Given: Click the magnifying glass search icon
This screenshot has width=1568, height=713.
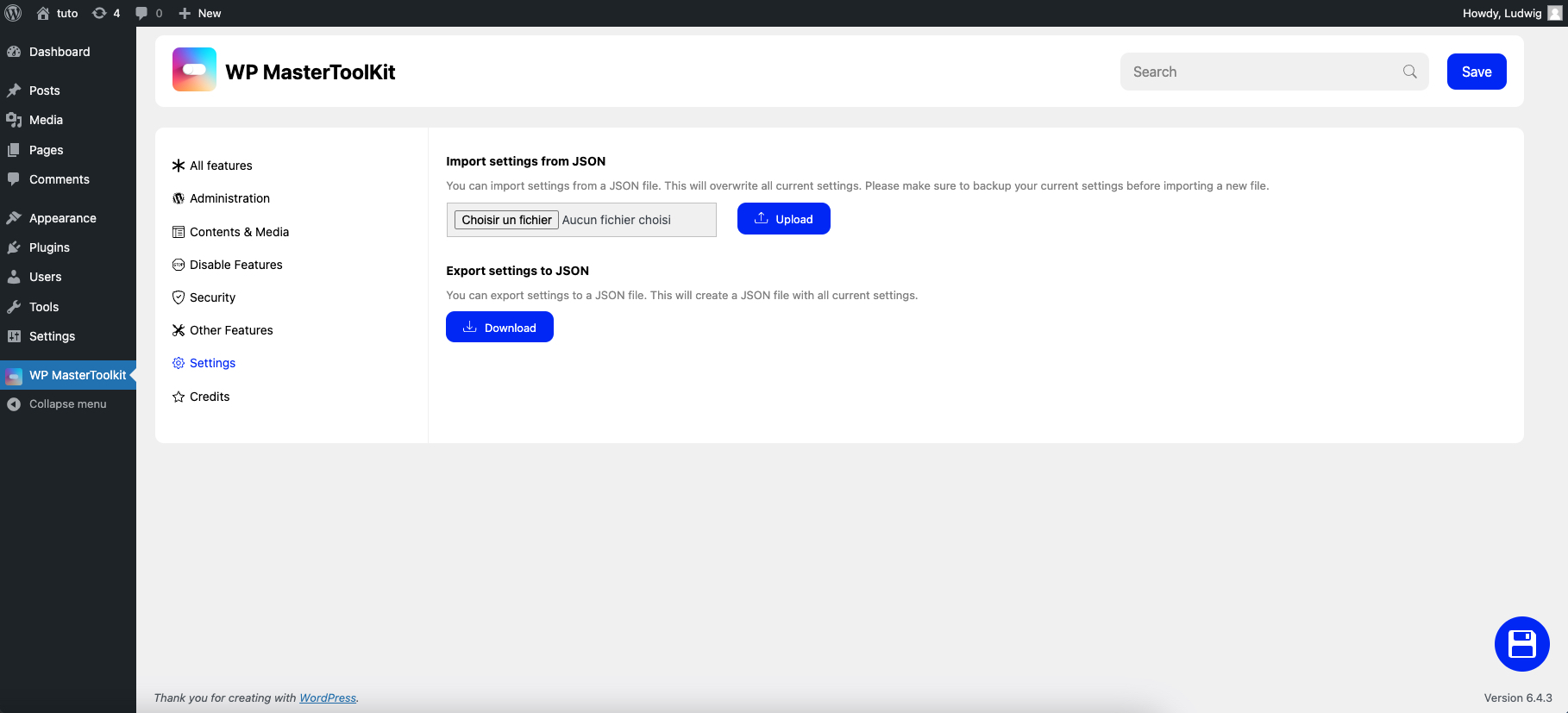Looking at the screenshot, I should 1410,72.
